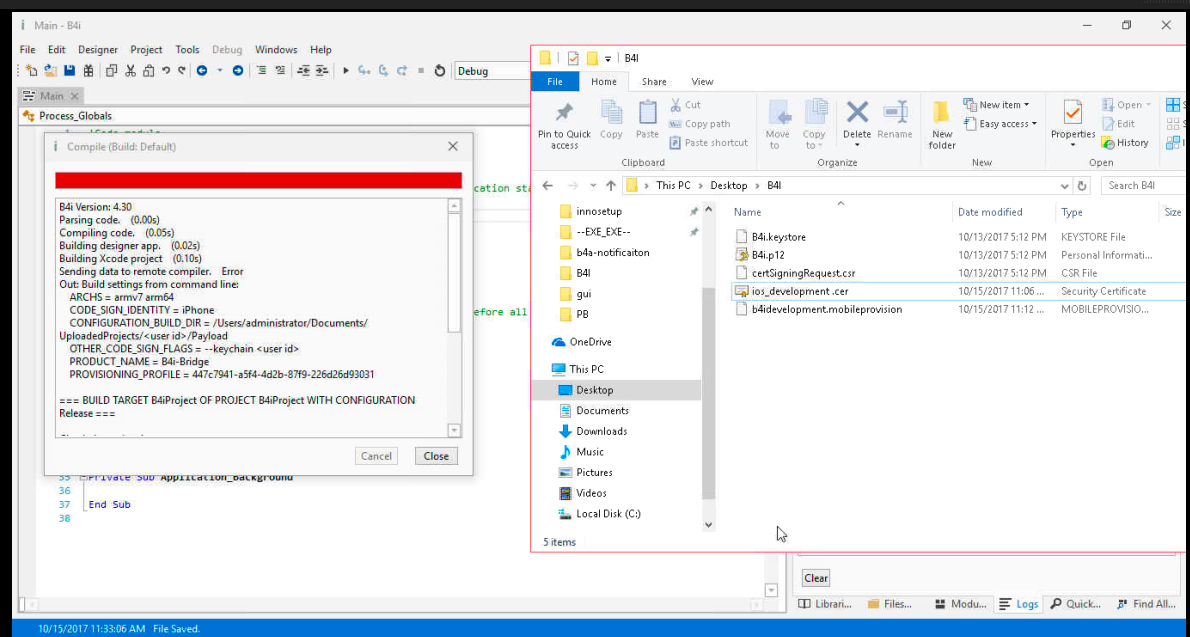The image size is (1190, 637).
Task: Expand the address bar history dropdown
Action: click(x=1064, y=185)
